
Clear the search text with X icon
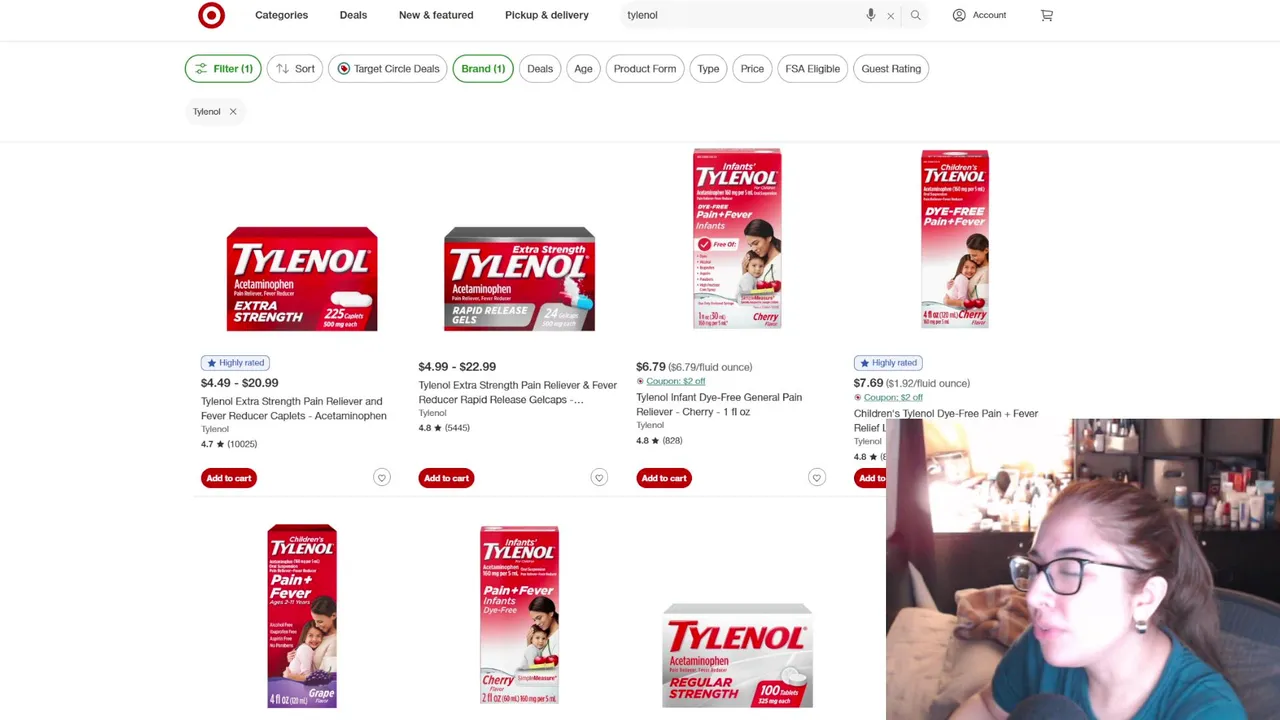[x=890, y=16]
